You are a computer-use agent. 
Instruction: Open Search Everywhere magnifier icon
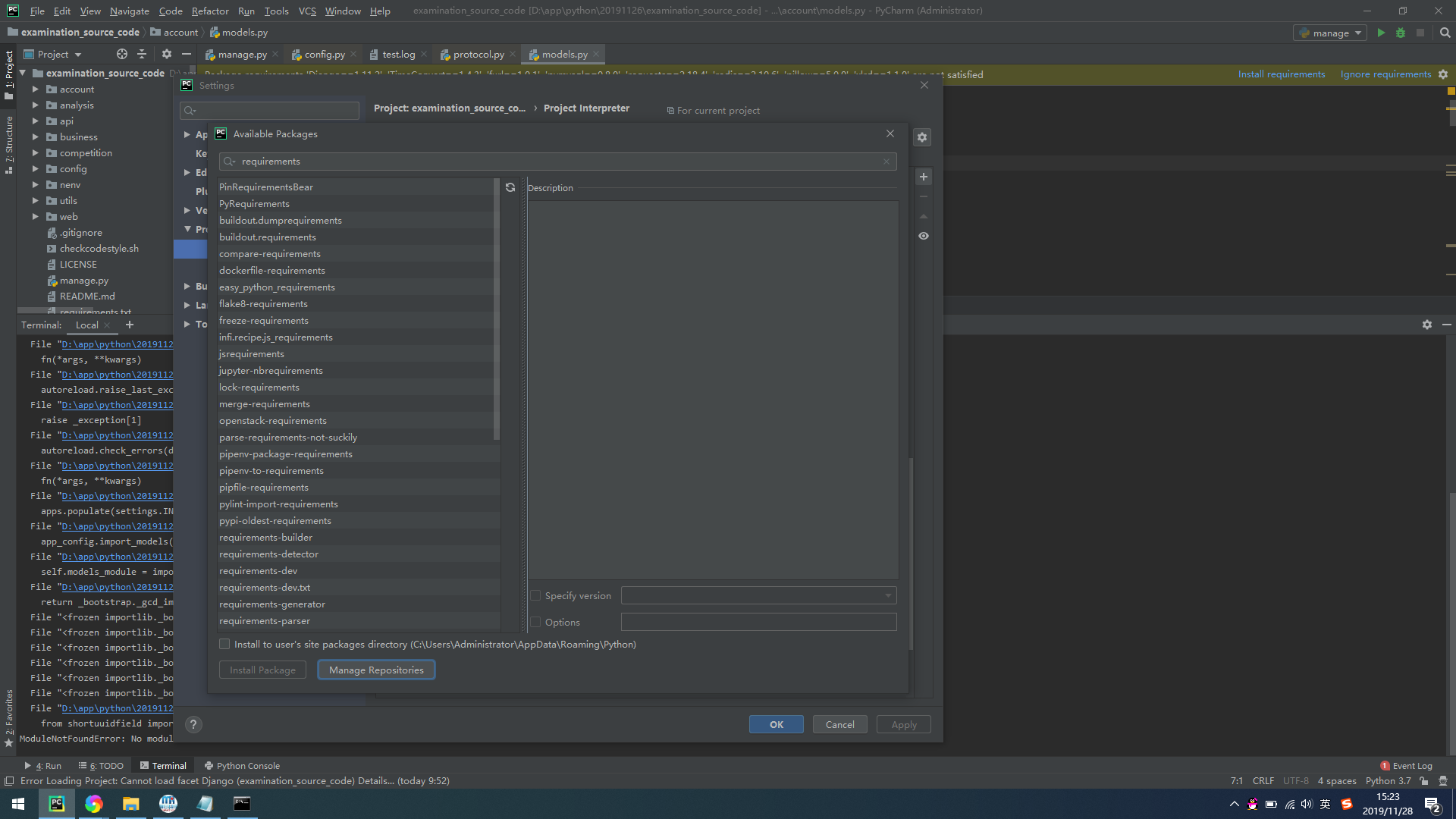[x=1445, y=33]
